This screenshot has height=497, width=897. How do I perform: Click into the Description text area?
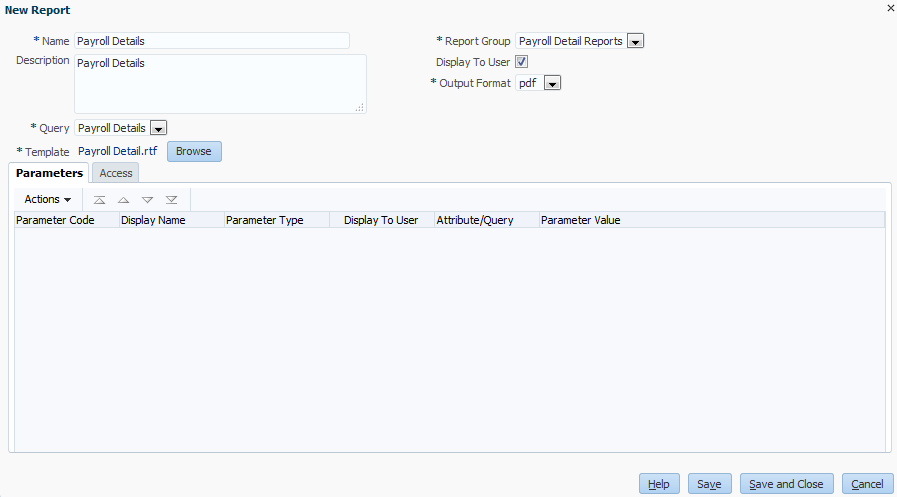click(220, 84)
